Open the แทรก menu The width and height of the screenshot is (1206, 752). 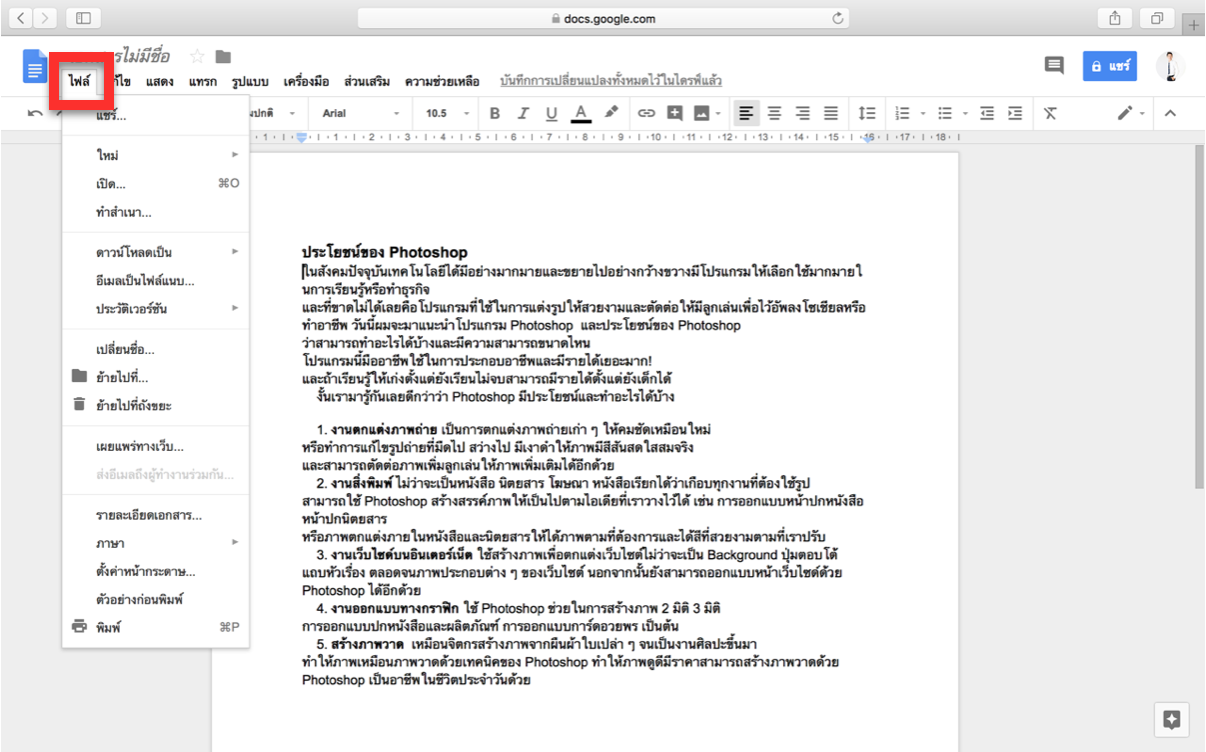pos(202,81)
